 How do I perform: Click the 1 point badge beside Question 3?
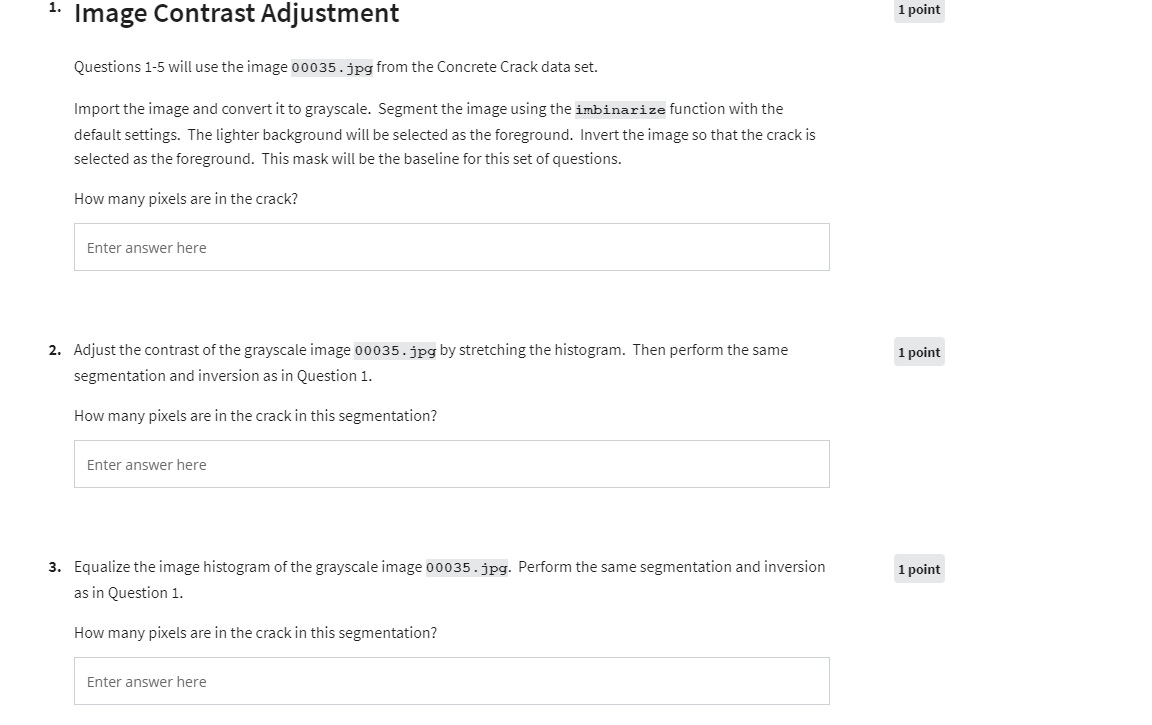tap(918, 568)
